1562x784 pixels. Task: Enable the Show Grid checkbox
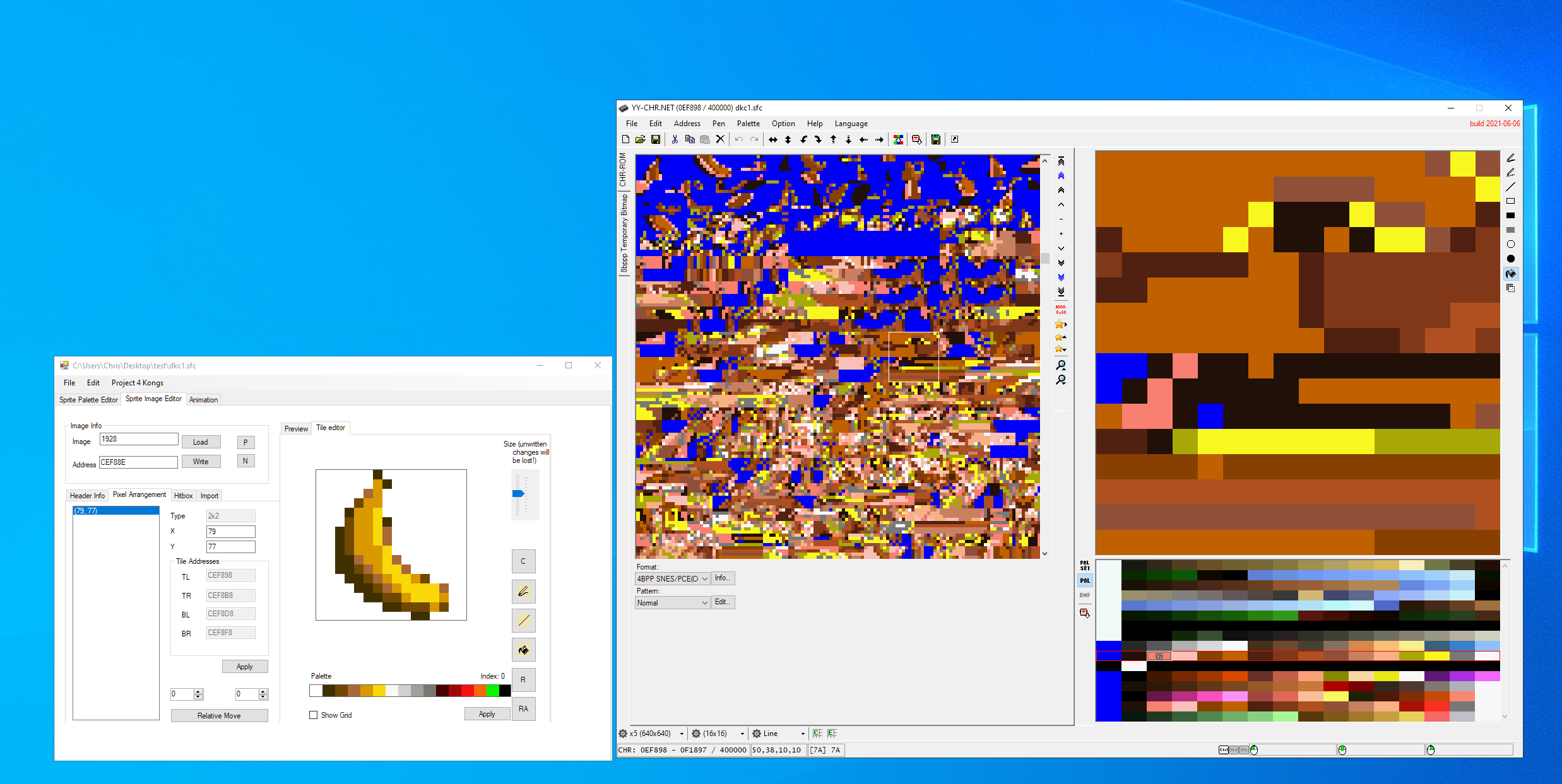point(314,715)
